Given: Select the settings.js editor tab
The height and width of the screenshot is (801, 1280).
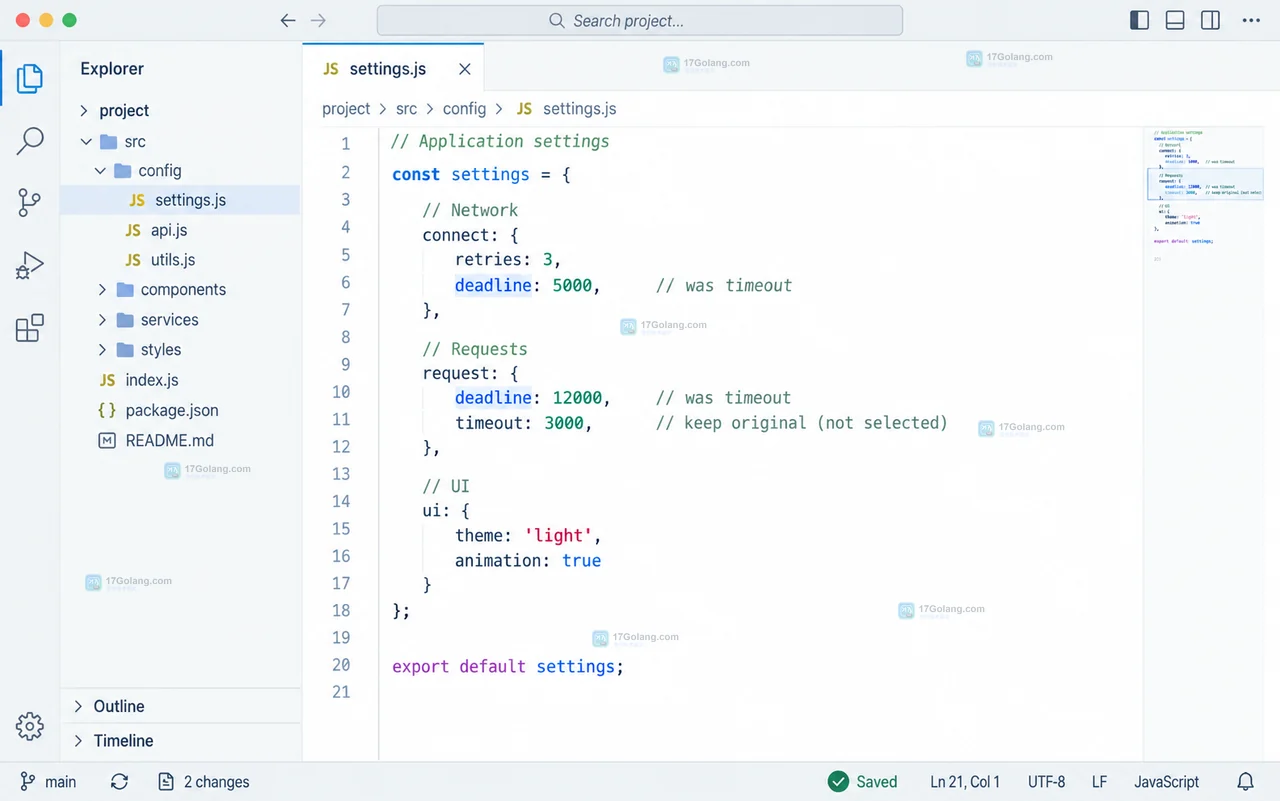Looking at the screenshot, I should 393,69.
